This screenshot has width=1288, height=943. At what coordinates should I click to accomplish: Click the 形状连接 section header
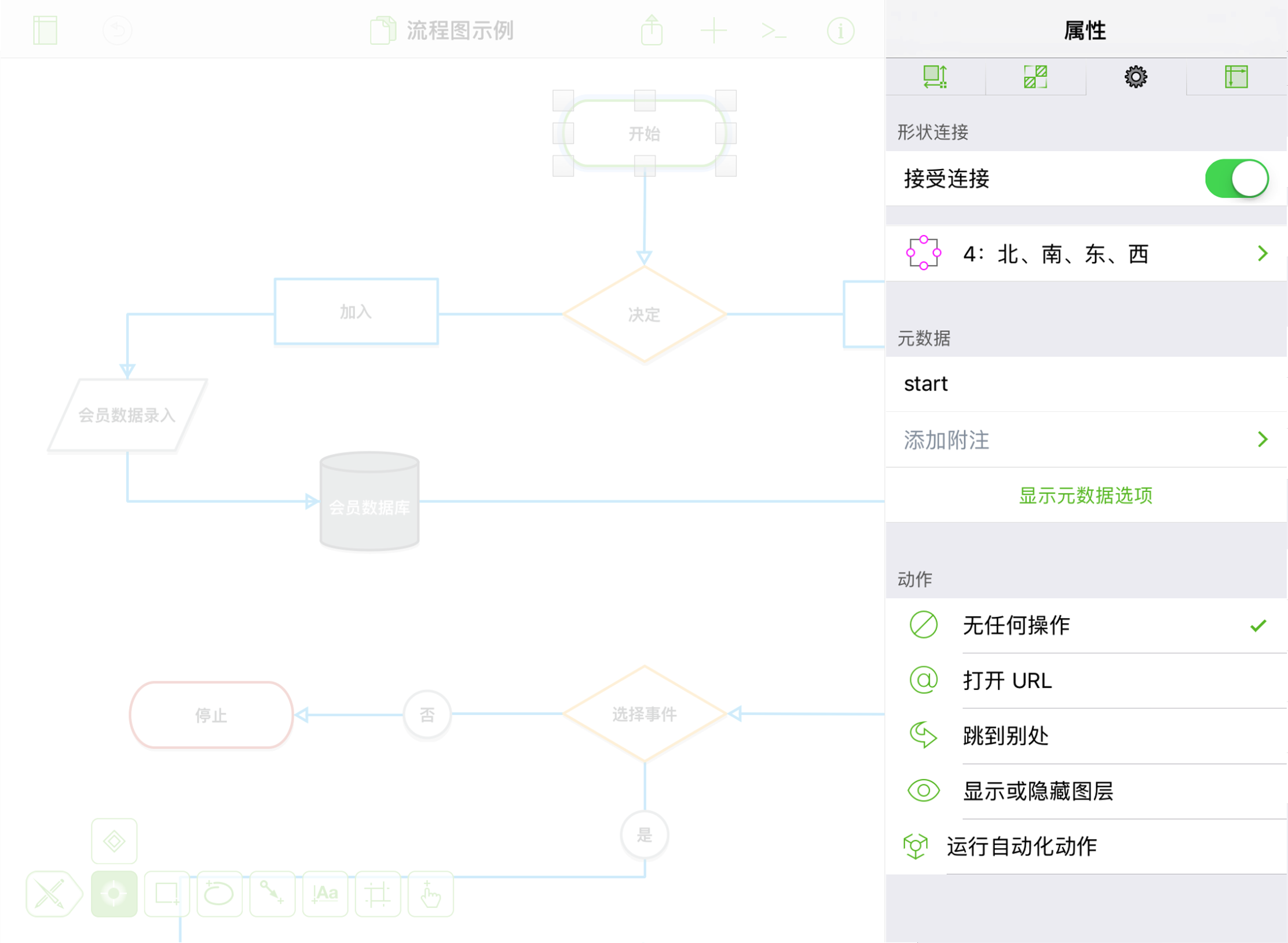coord(932,132)
